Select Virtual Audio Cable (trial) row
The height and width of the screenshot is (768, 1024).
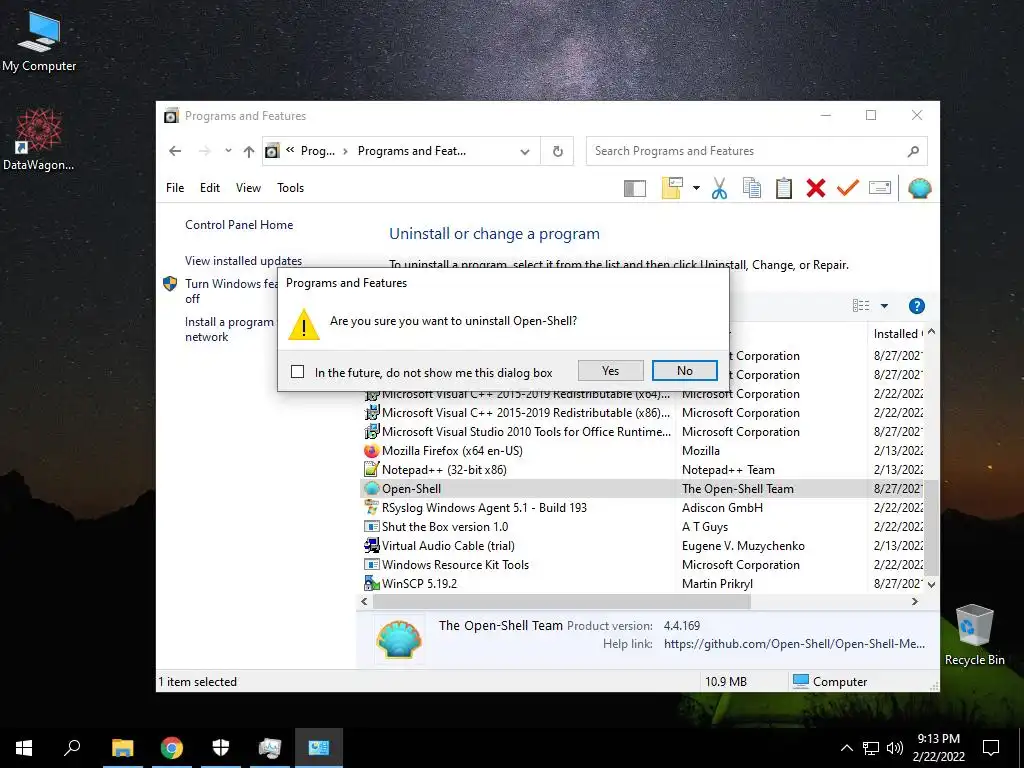click(643, 545)
